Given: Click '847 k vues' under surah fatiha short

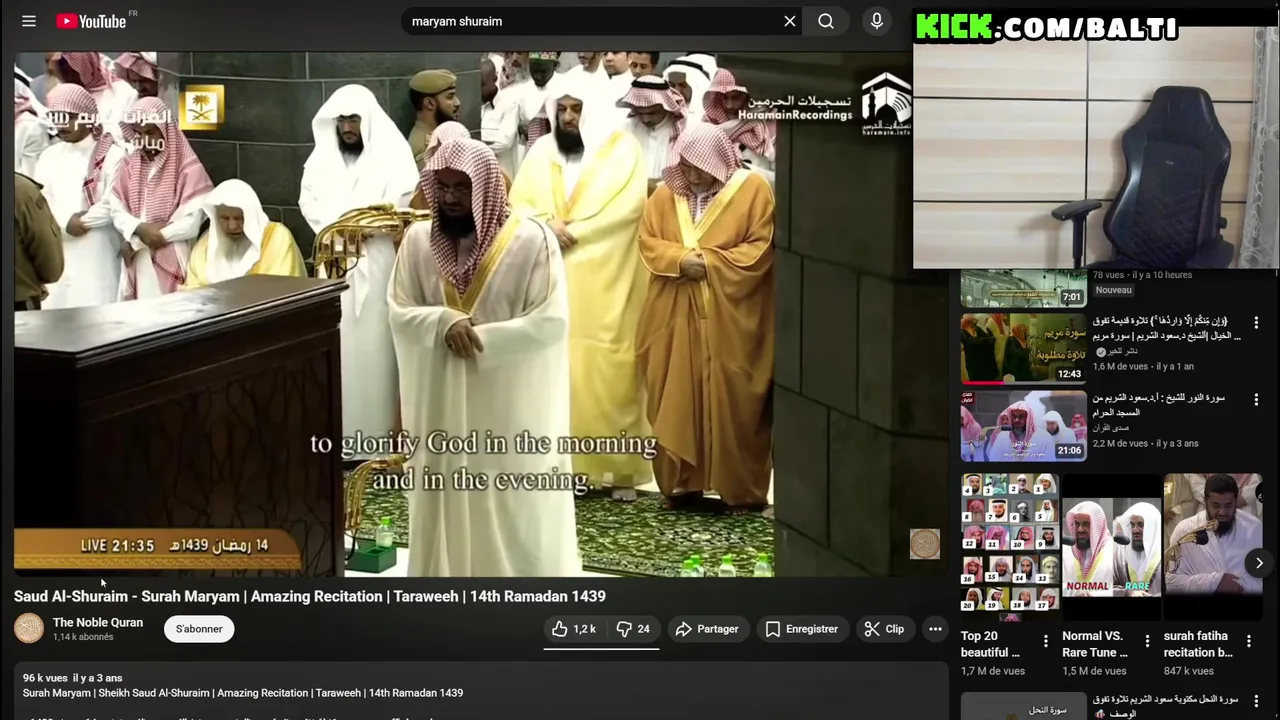Looking at the screenshot, I should (1189, 671).
